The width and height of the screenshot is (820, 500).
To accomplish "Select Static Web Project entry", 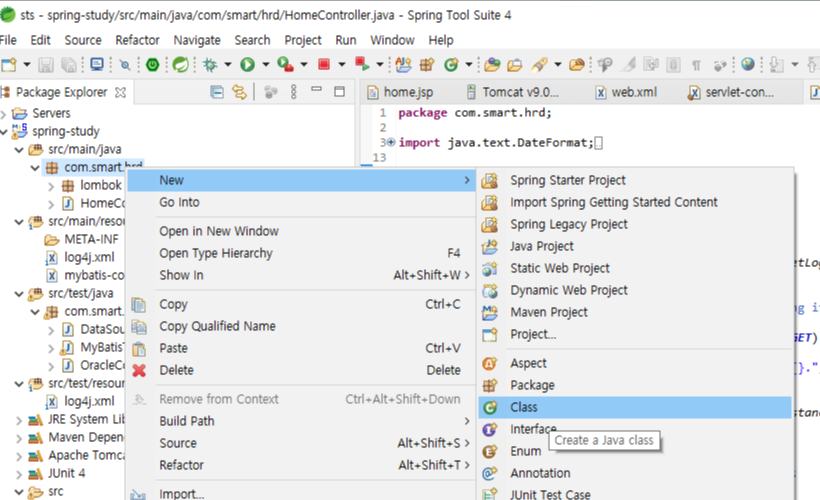I will (x=635, y=268).
